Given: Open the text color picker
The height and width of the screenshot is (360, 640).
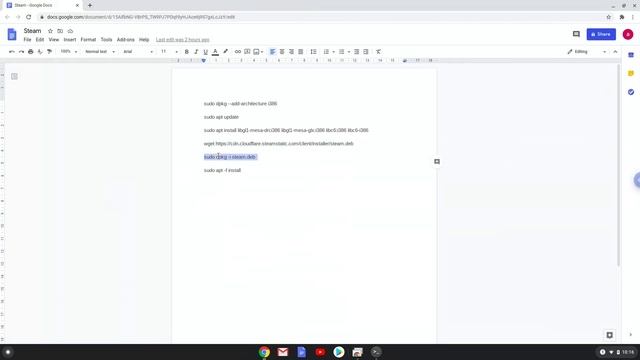Looking at the screenshot, I should [215, 52].
